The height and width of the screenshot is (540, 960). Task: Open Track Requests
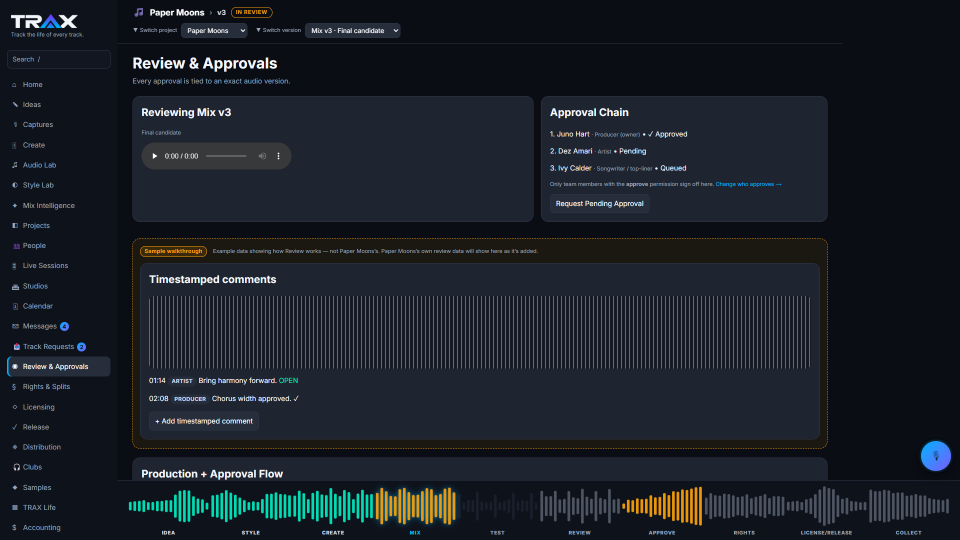click(x=49, y=347)
